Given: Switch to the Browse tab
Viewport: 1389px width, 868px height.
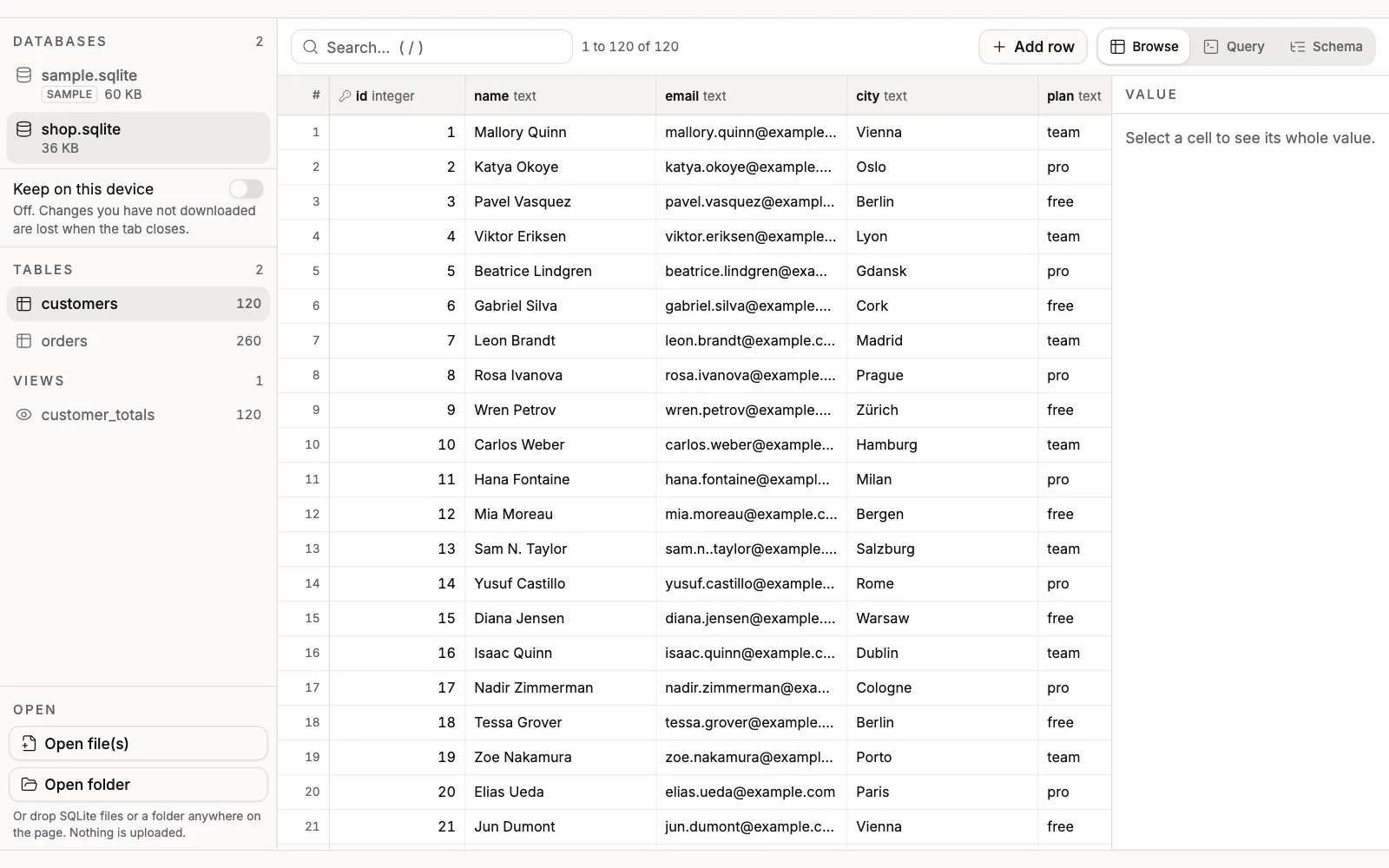Looking at the screenshot, I should (x=1144, y=47).
